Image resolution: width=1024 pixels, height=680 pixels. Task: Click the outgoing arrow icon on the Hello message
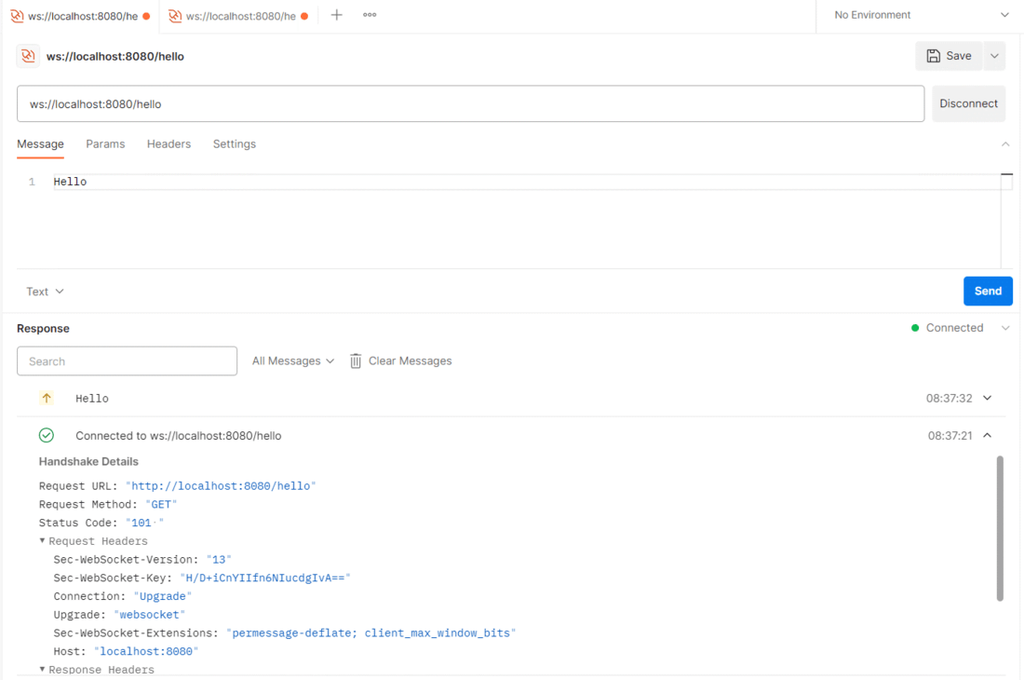46,398
